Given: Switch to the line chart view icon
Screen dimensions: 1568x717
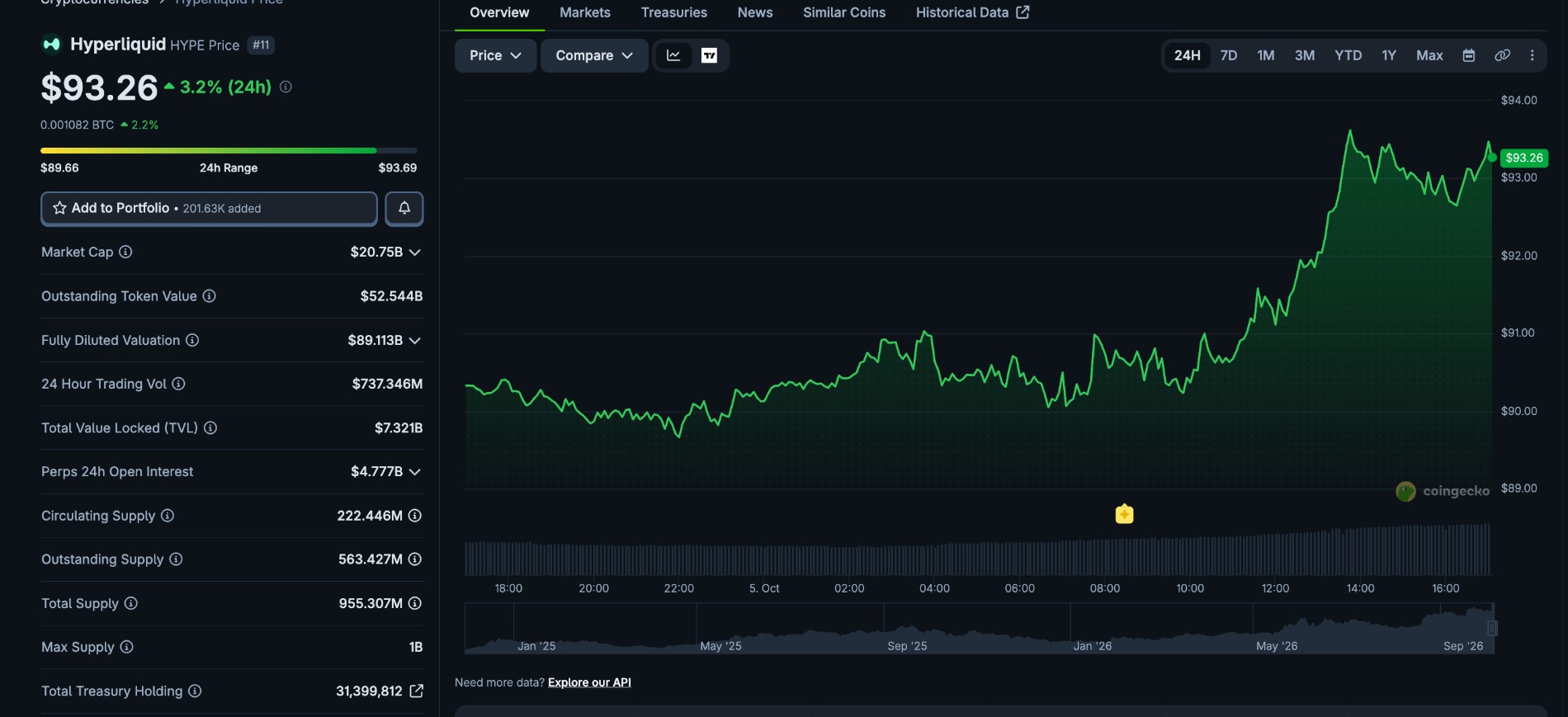Looking at the screenshot, I should (673, 55).
